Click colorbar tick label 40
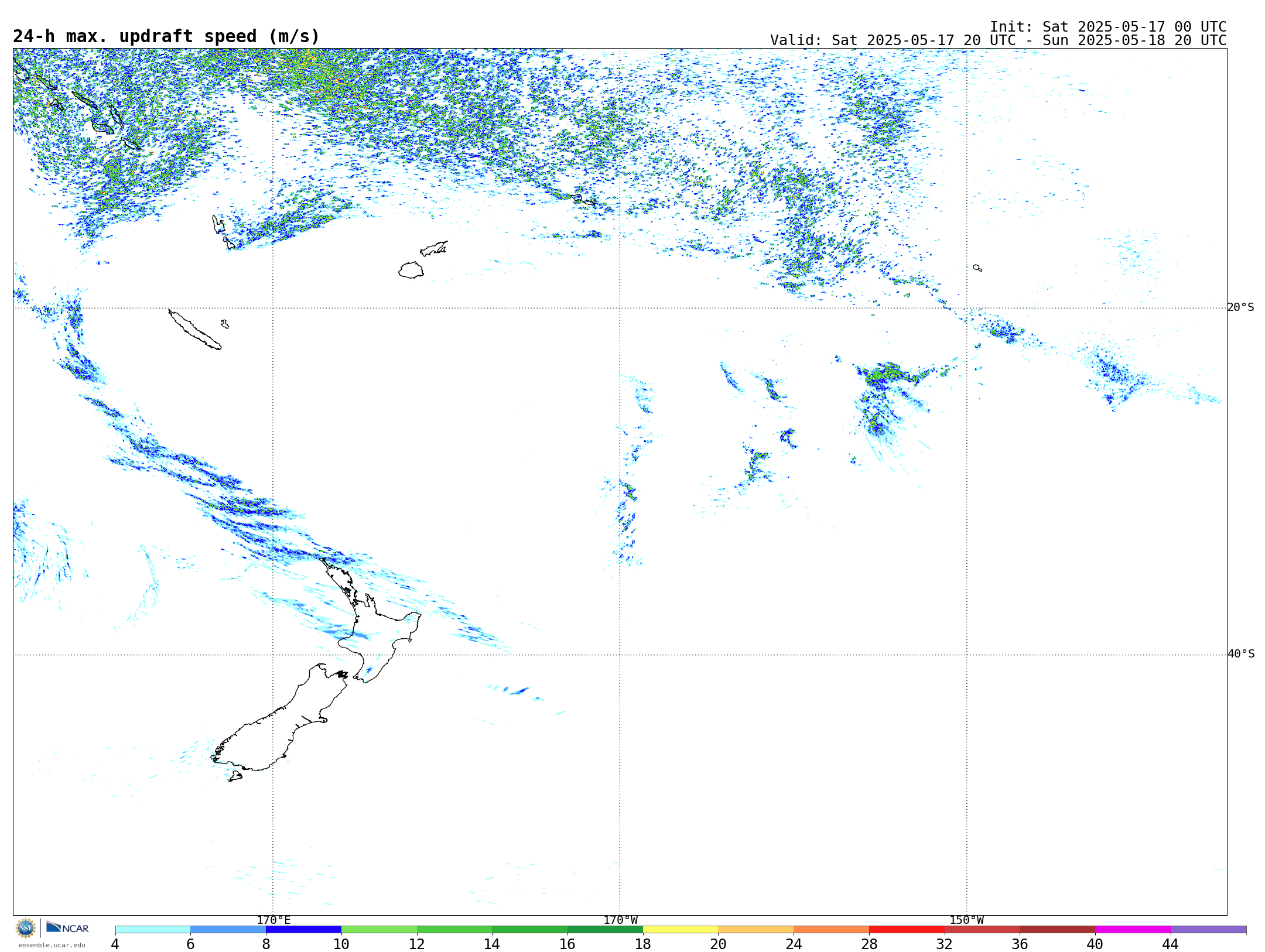1265x952 pixels. coord(1095,944)
